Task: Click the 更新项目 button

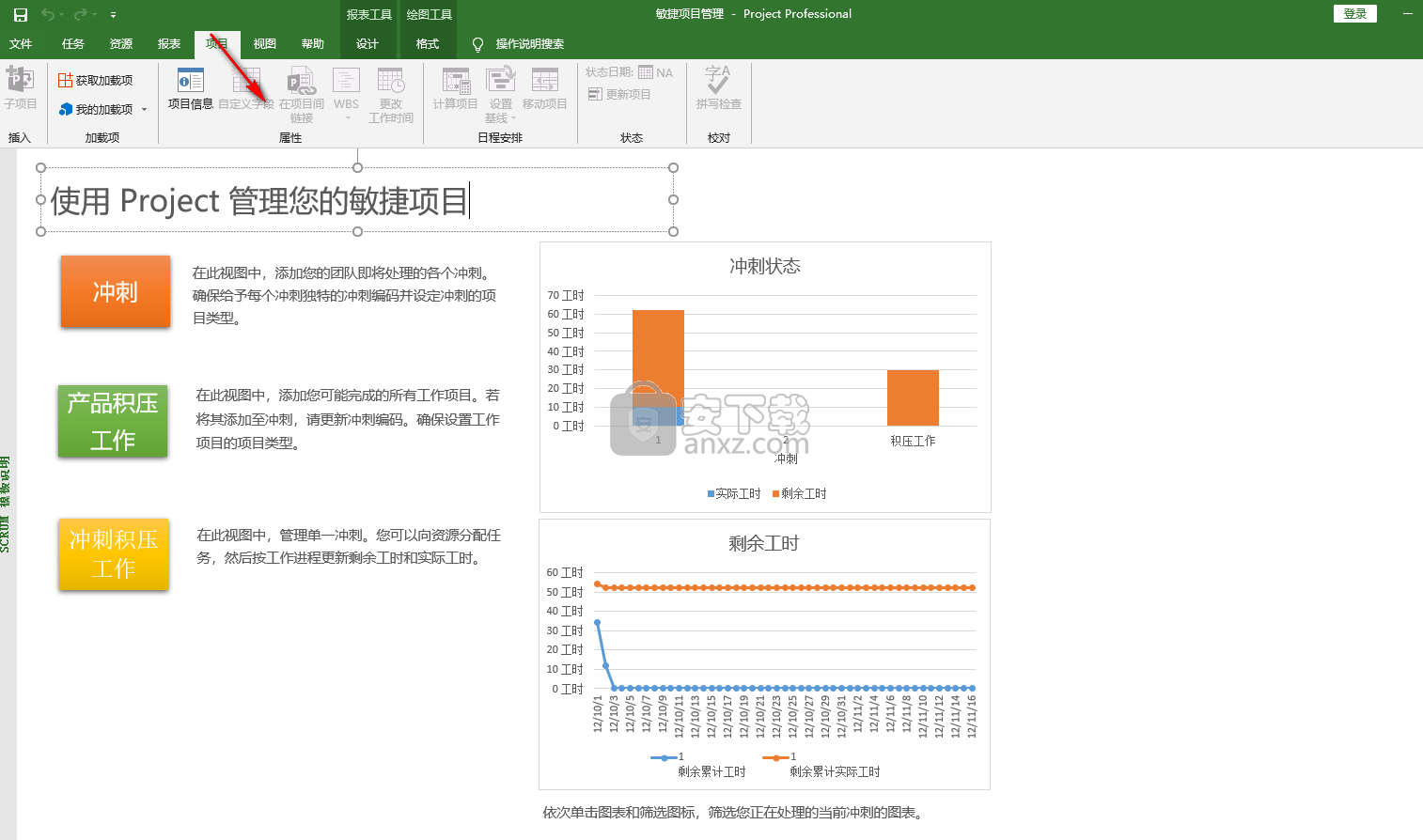Action: tap(619, 95)
